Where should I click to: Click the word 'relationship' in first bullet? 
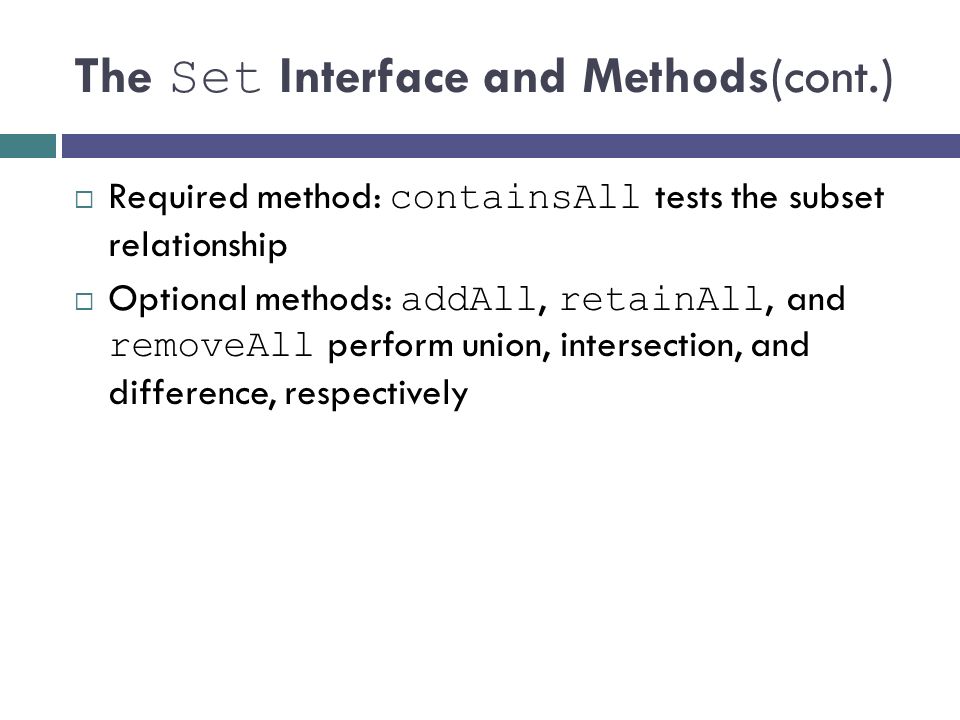pos(198,246)
